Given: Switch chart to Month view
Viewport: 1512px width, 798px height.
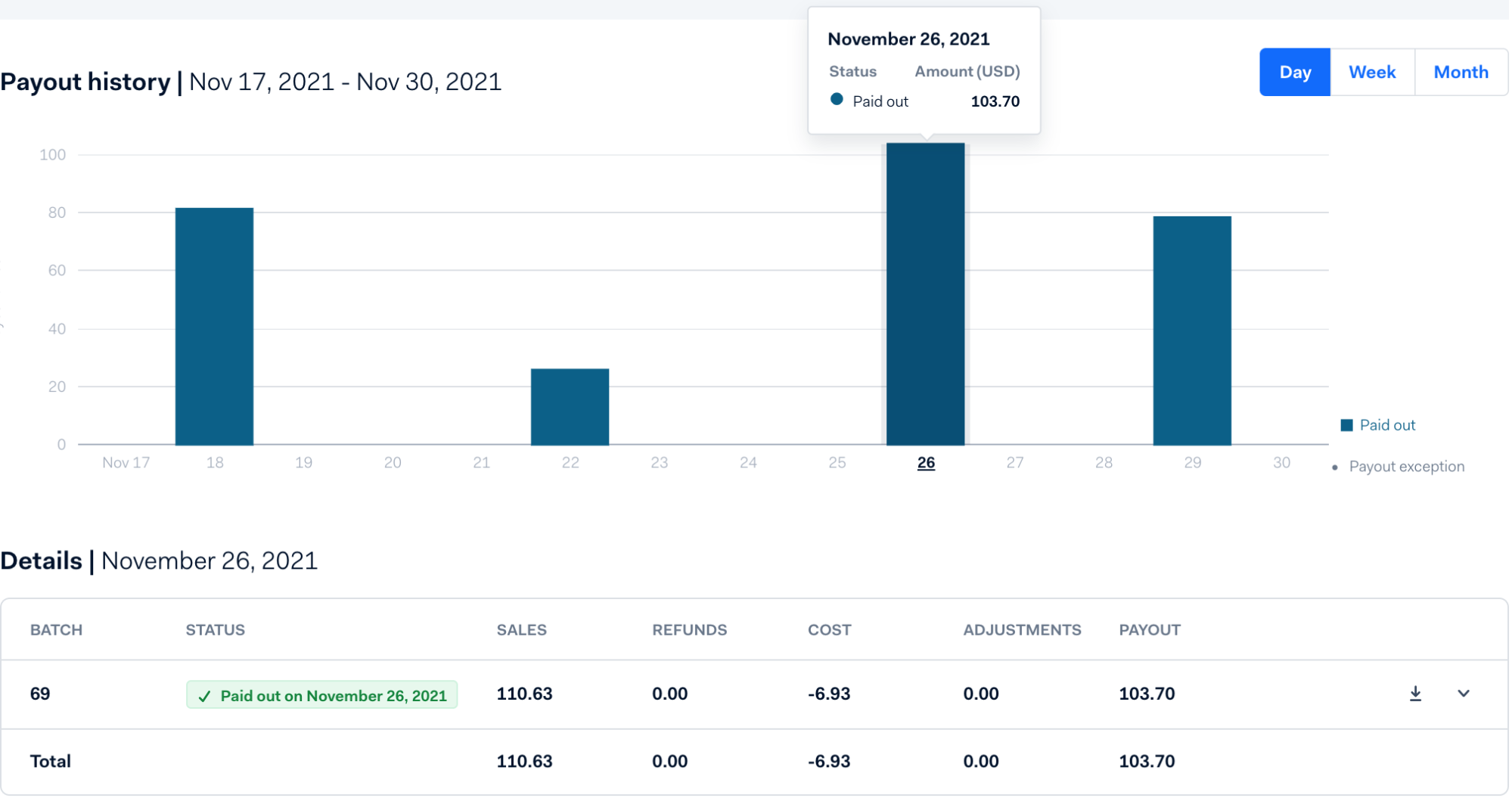Looking at the screenshot, I should click(x=1461, y=73).
